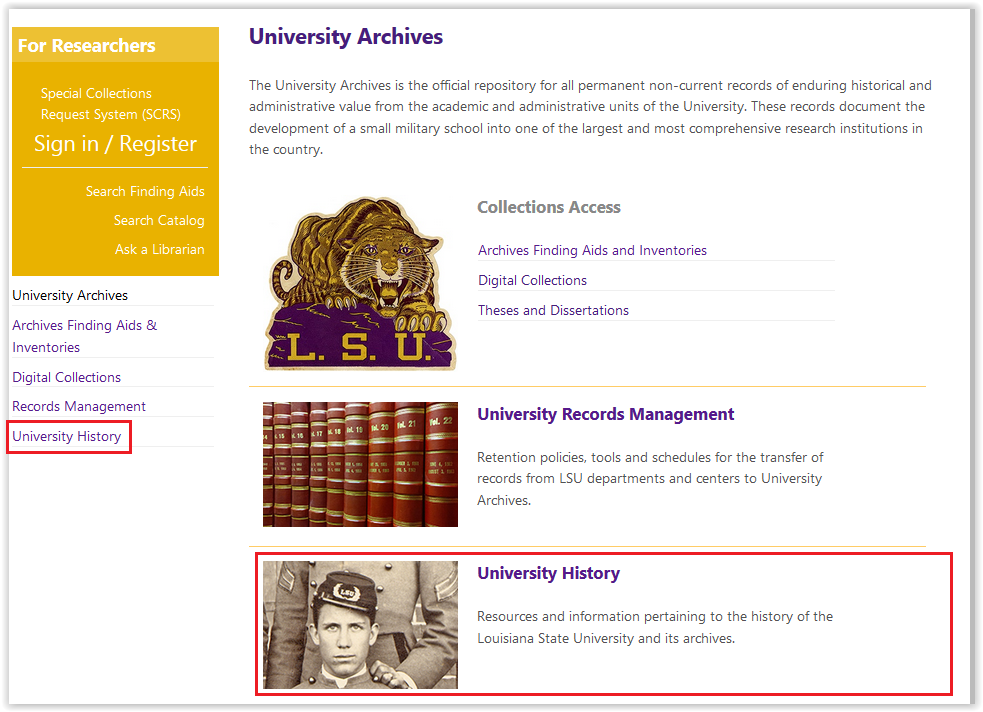The height and width of the screenshot is (712, 983).
Task: Click the Retention policies description text
Action: (650, 479)
